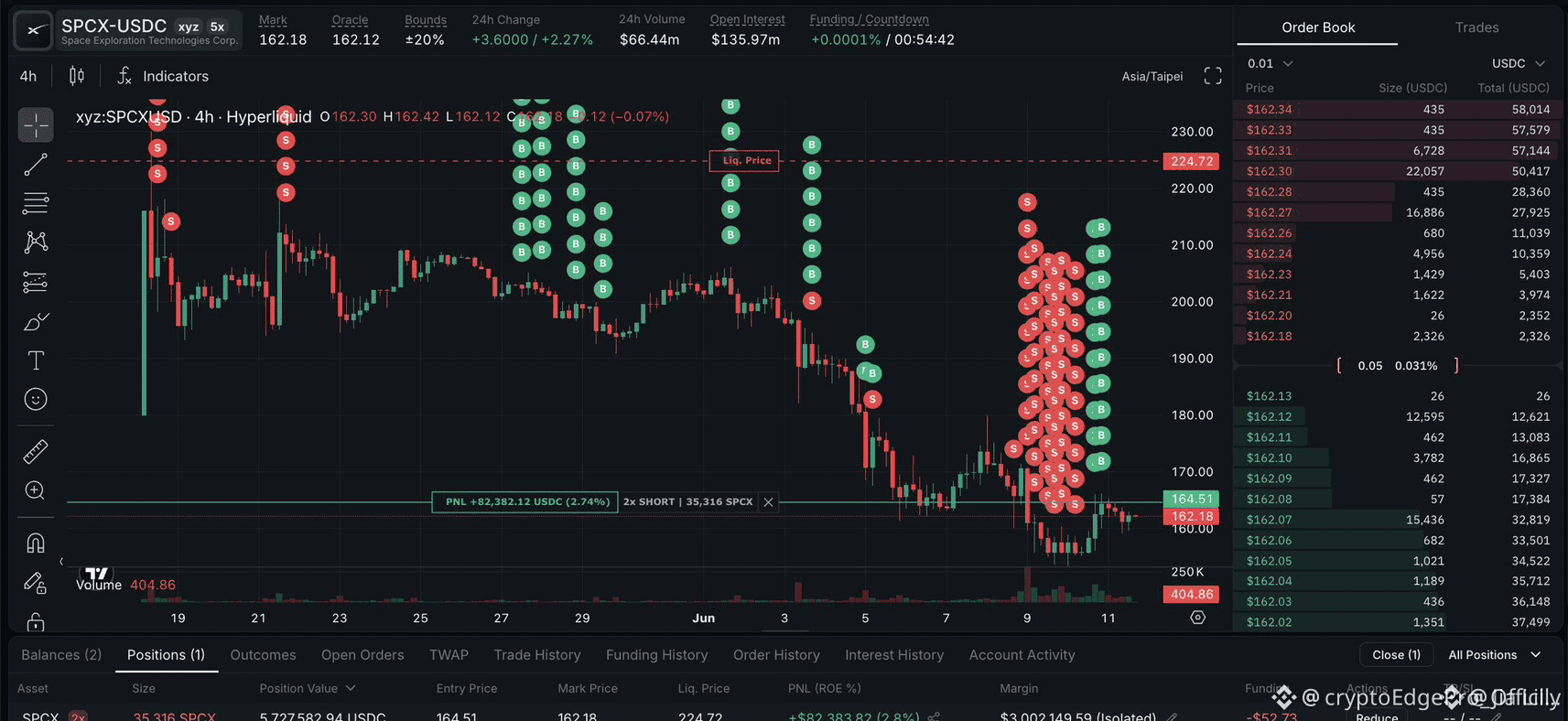Show the Trade History tab
Screen dimensions: 1568x721
tap(537, 655)
